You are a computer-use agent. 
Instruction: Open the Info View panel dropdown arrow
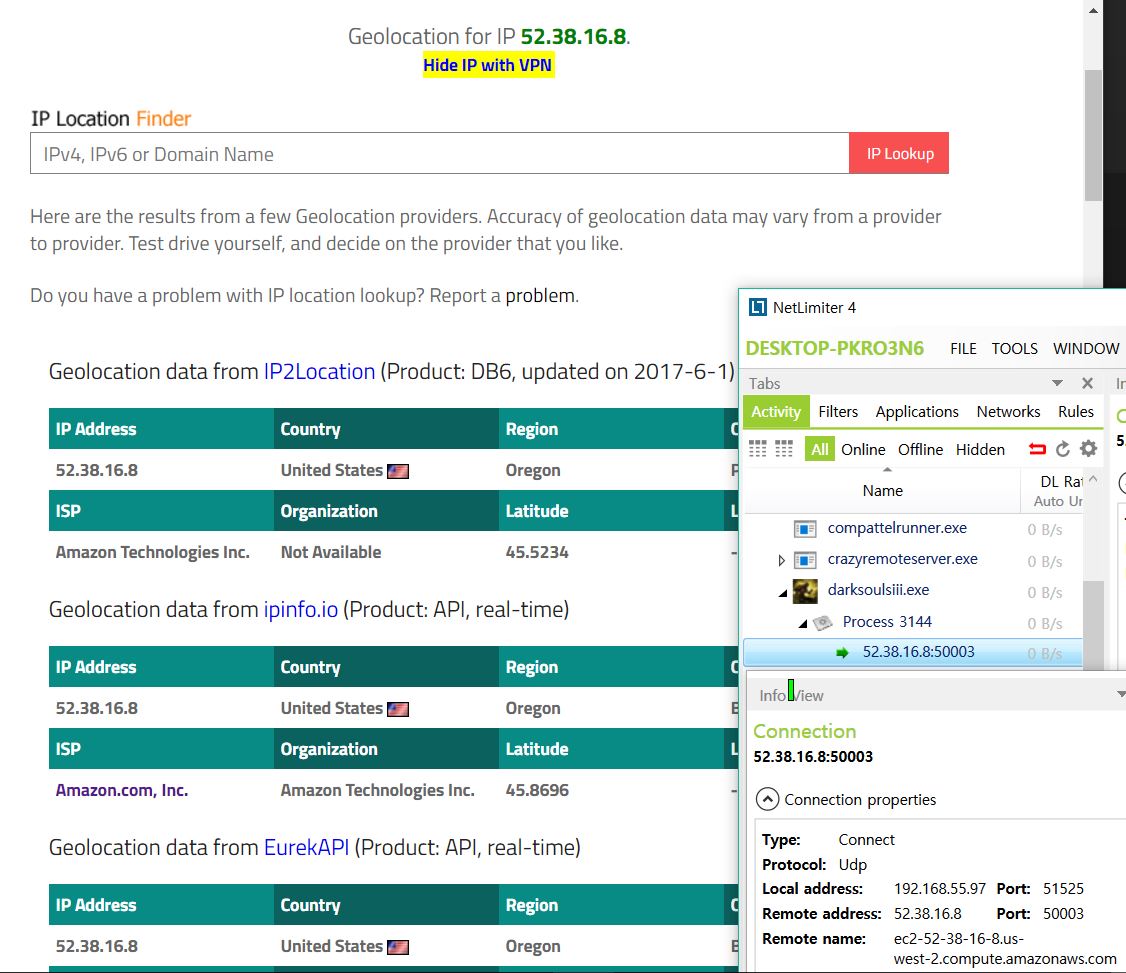pos(1121,694)
